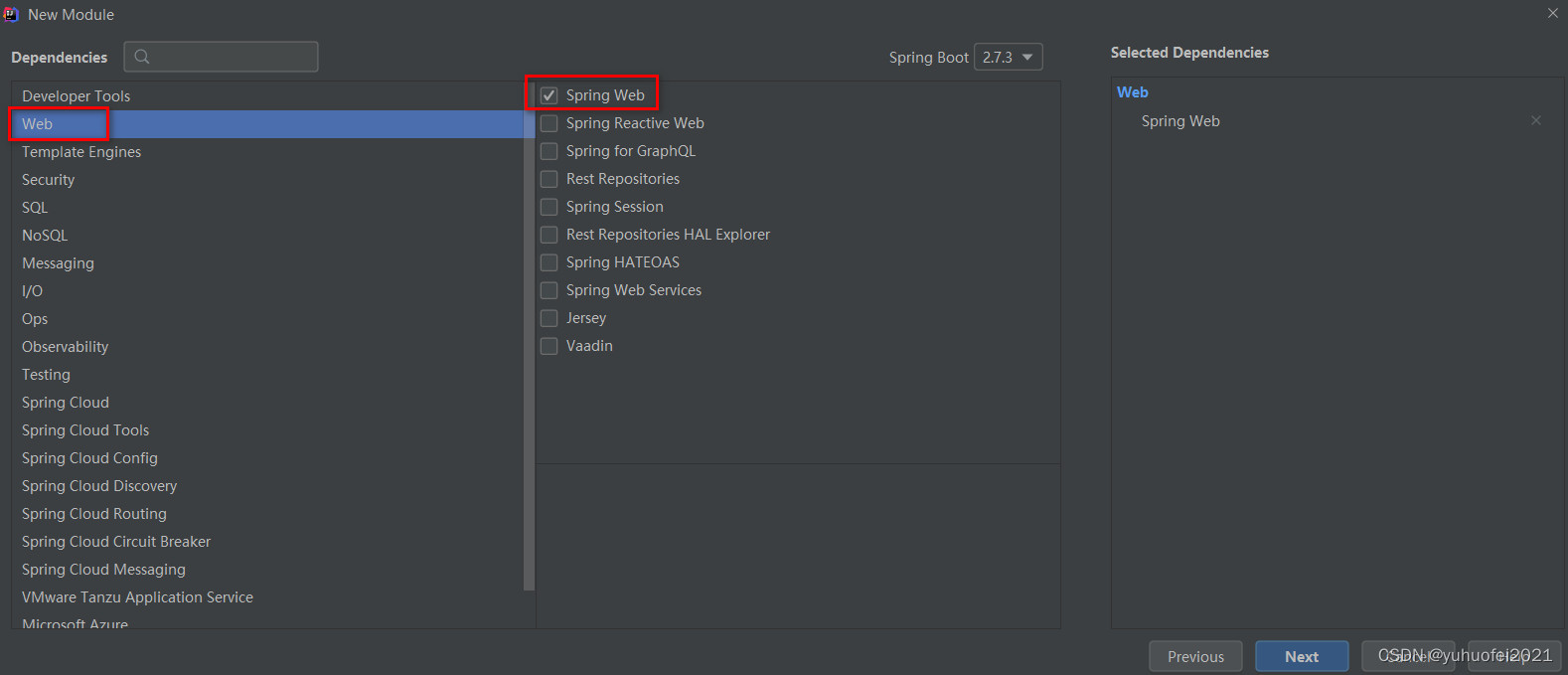Viewport: 1568px width, 675px height.
Task: Click the IntelliJ icon in title bar
Action: pos(11,14)
